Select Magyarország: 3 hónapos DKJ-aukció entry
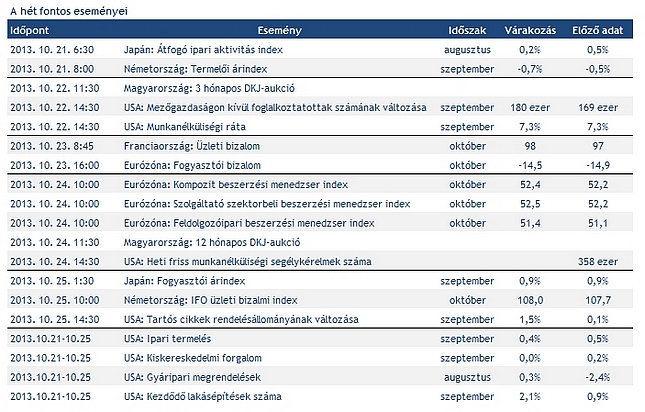 [x=209, y=88]
